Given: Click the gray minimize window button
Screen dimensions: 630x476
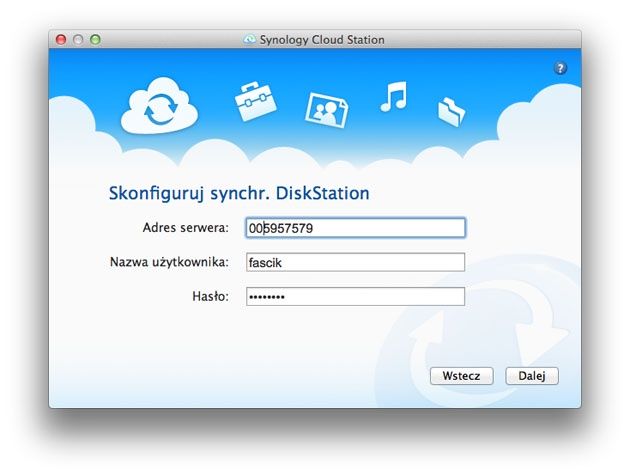Looking at the screenshot, I should (78, 39).
